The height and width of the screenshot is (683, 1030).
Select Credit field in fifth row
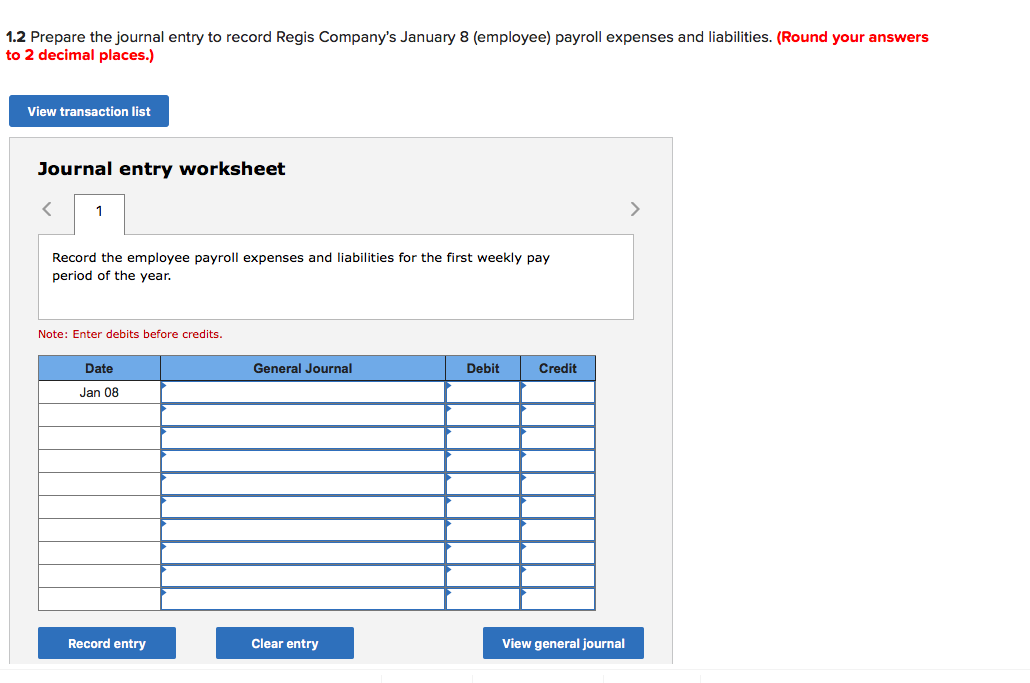pyautogui.click(x=558, y=484)
